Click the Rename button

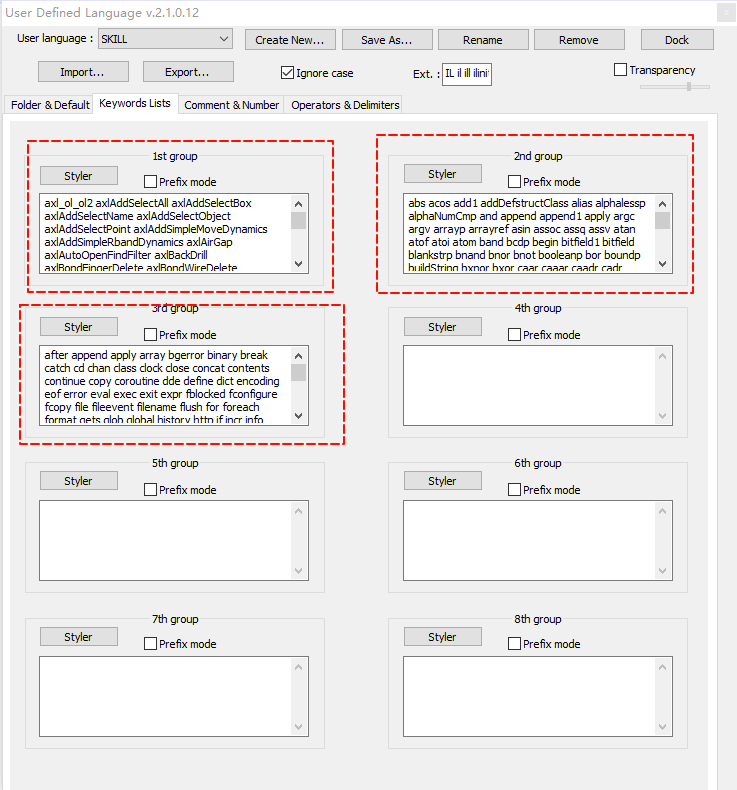483,40
